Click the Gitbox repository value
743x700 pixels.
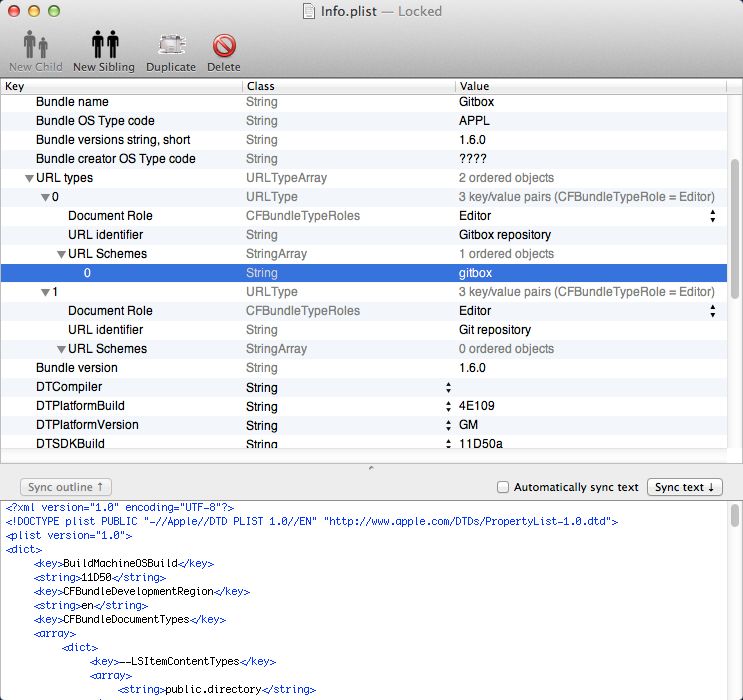(505, 235)
